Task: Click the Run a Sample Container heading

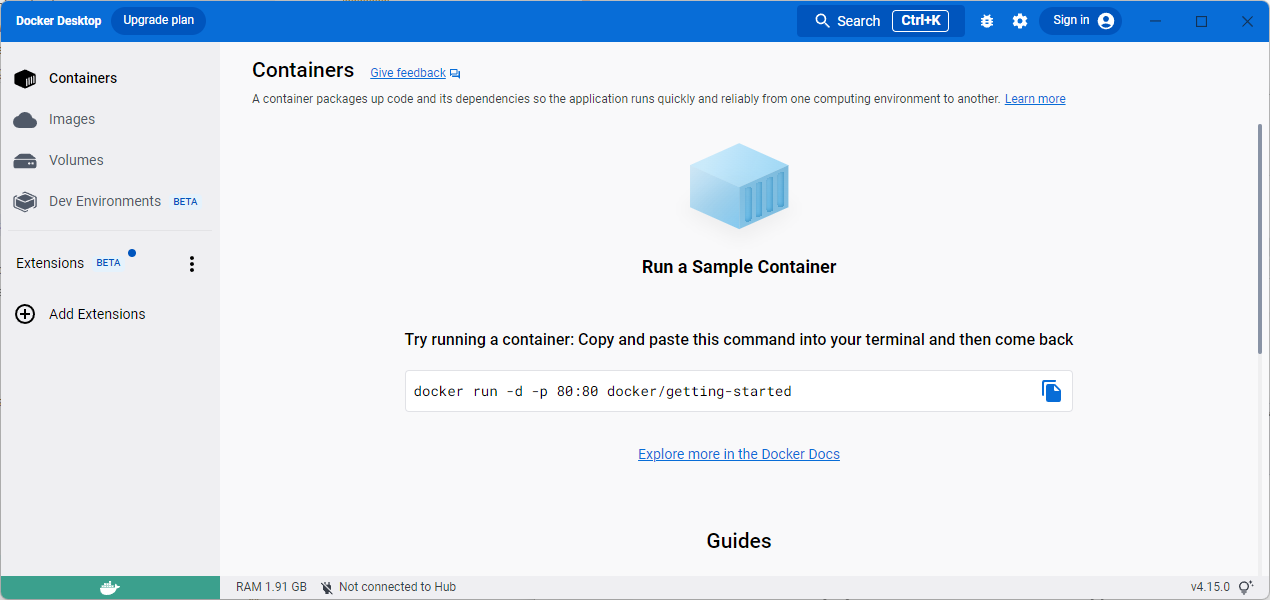Action: [739, 267]
